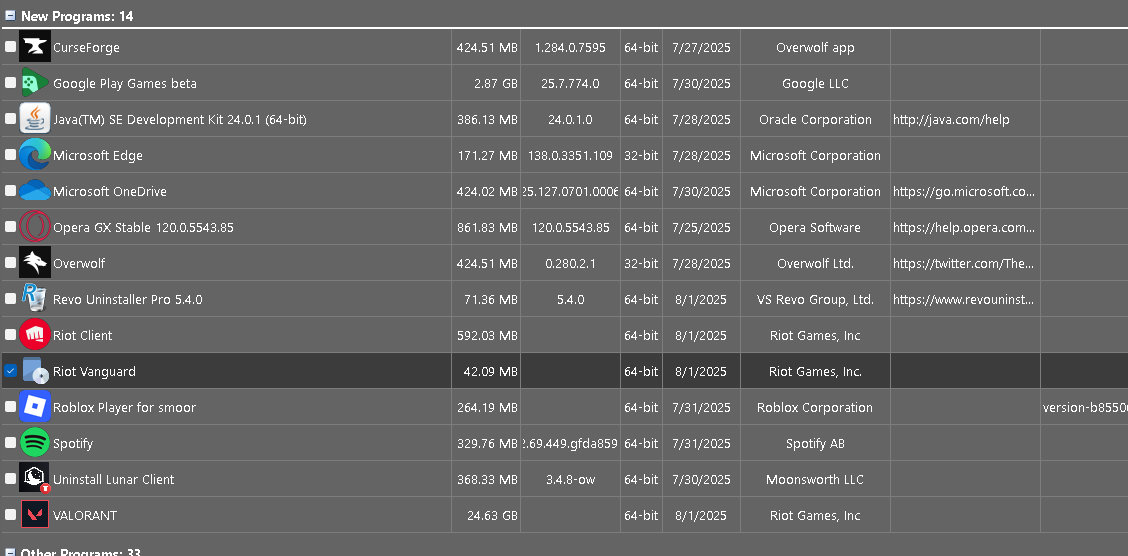This screenshot has width=1128, height=556.
Task: Click the Spotify icon
Action: tap(35, 443)
